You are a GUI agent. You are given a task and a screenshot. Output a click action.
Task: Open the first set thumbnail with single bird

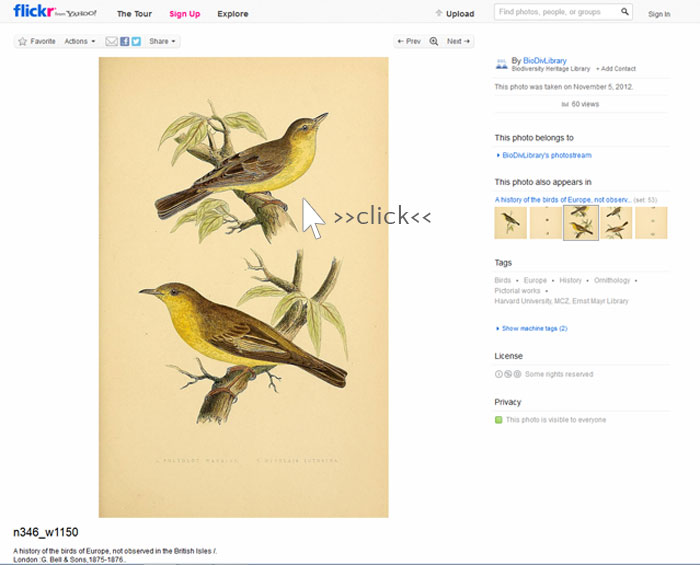pyautogui.click(x=511, y=223)
